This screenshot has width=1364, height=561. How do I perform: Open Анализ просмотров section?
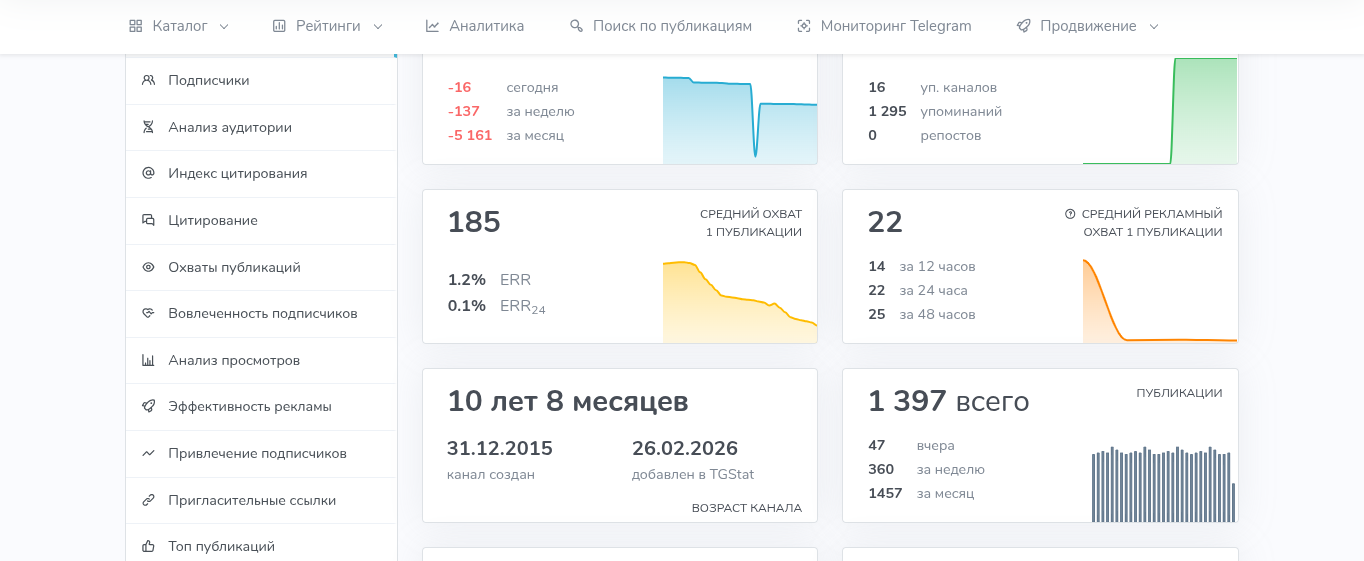point(261,360)
